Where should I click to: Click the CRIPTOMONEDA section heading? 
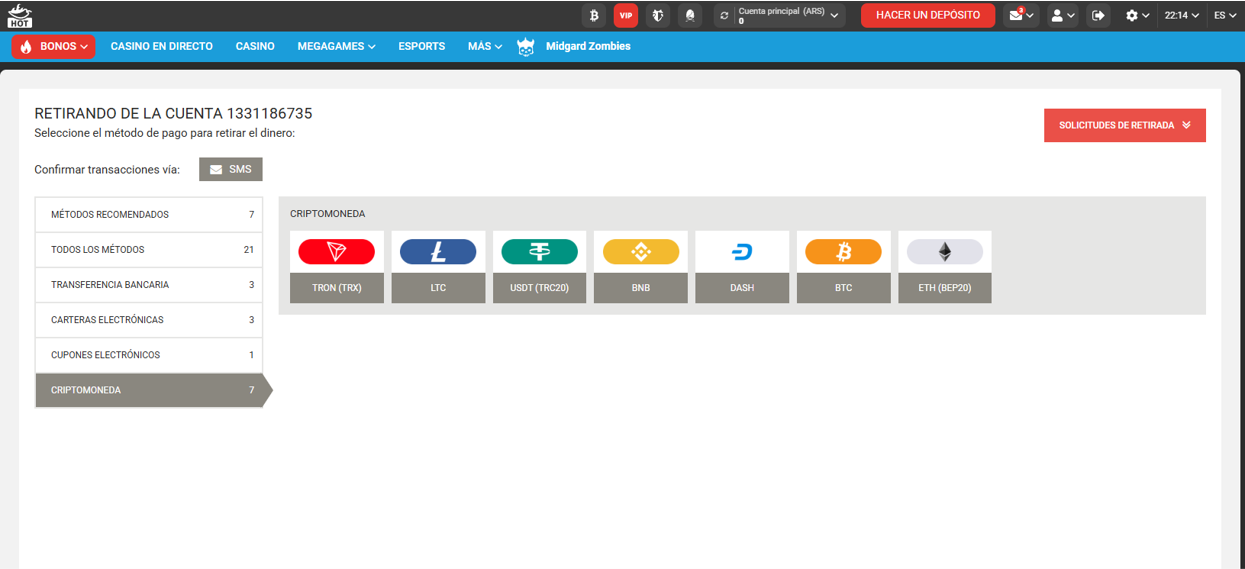(x=328, y=214)
